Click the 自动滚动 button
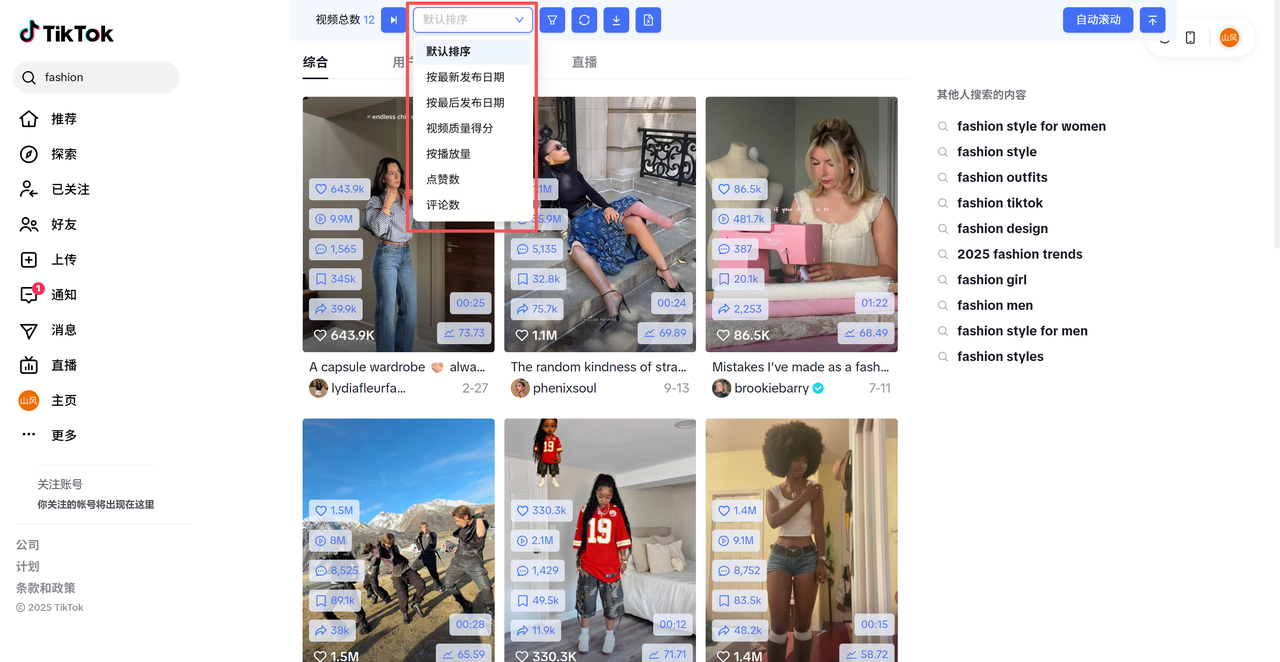This screenshot has height=662, width=1280. pyautogui.click(x=1097, y=20)
